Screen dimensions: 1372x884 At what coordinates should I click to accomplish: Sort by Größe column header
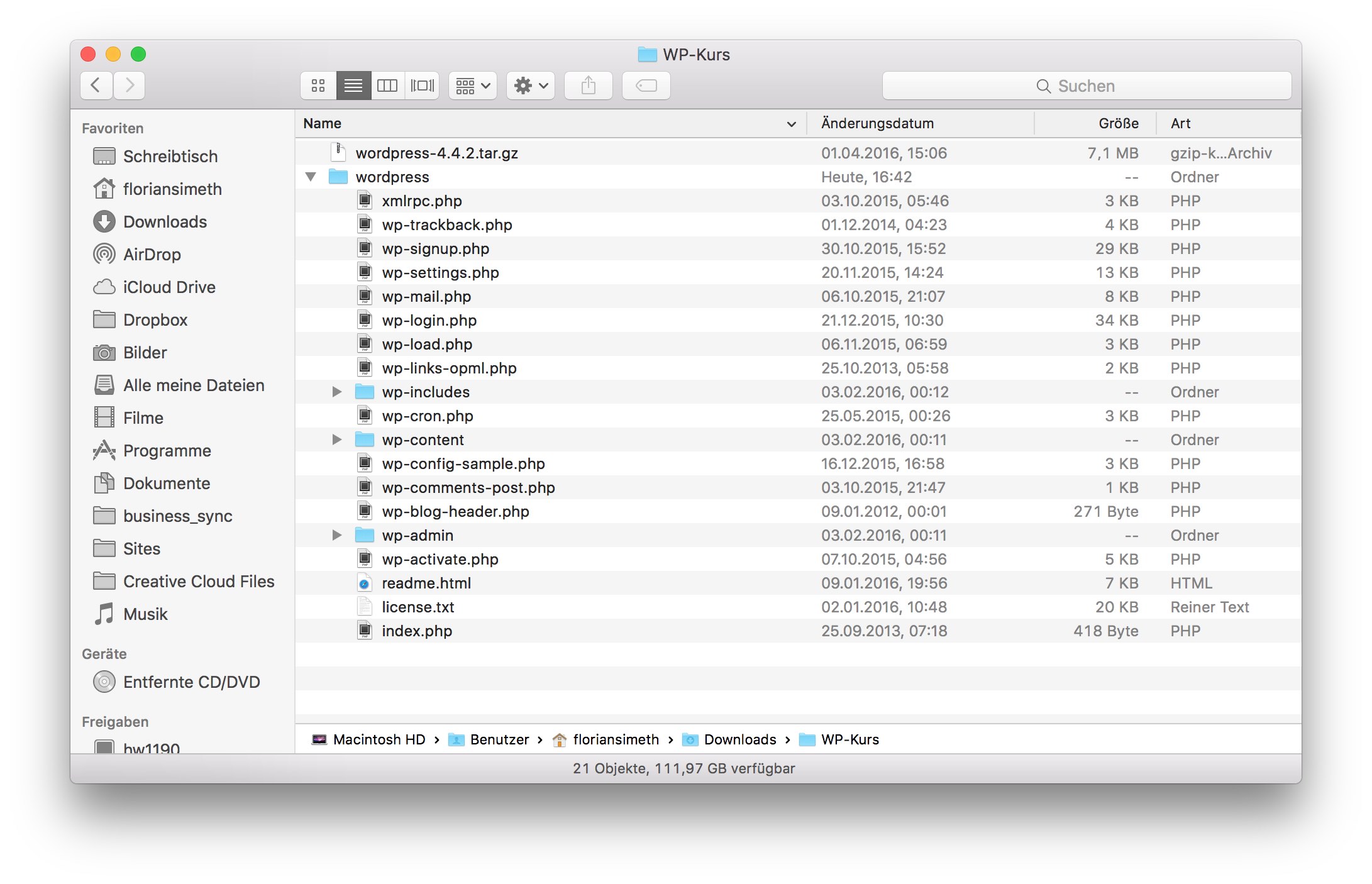click(x=1118, y=124)
